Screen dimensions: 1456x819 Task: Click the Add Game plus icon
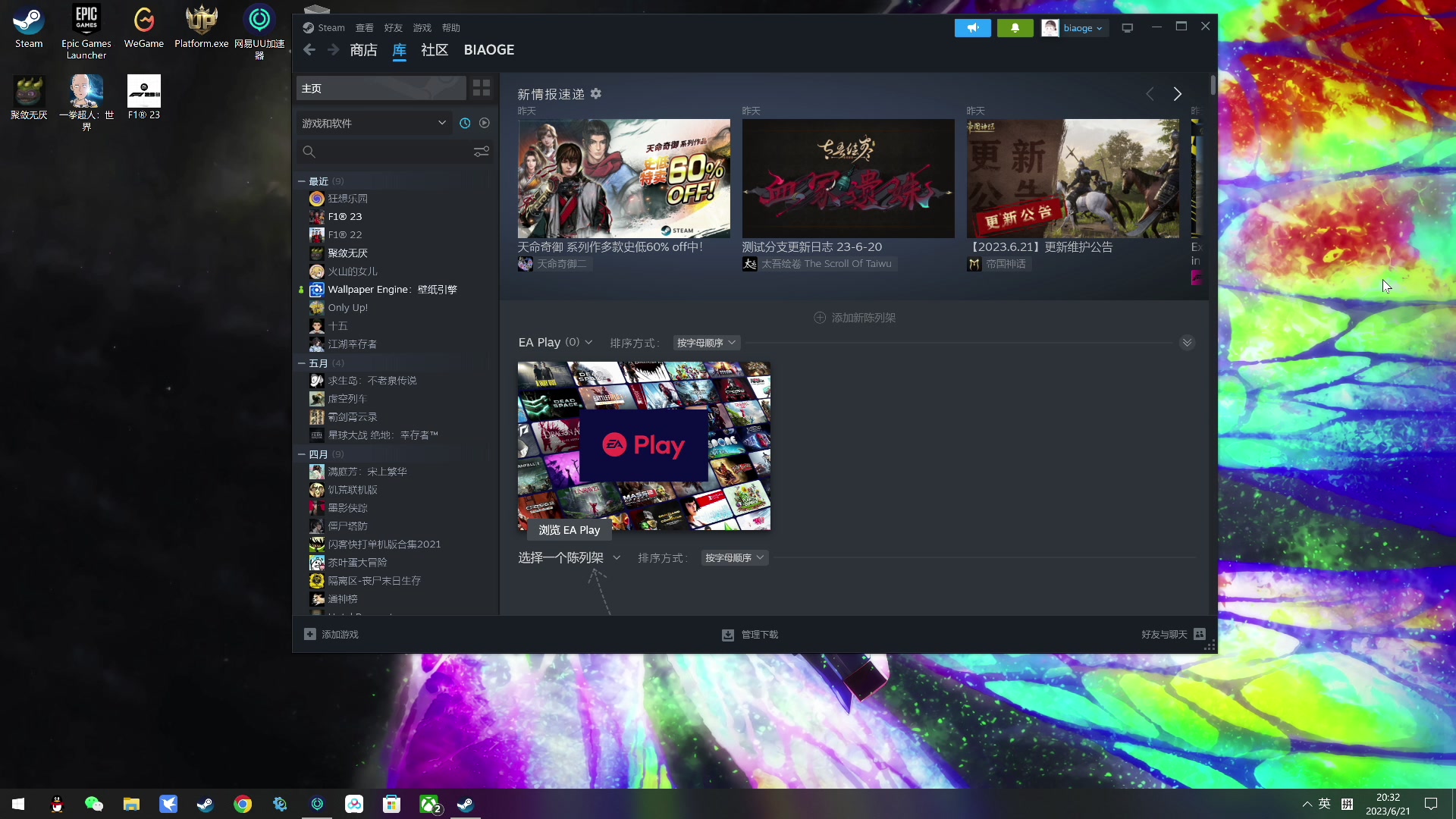310,634
